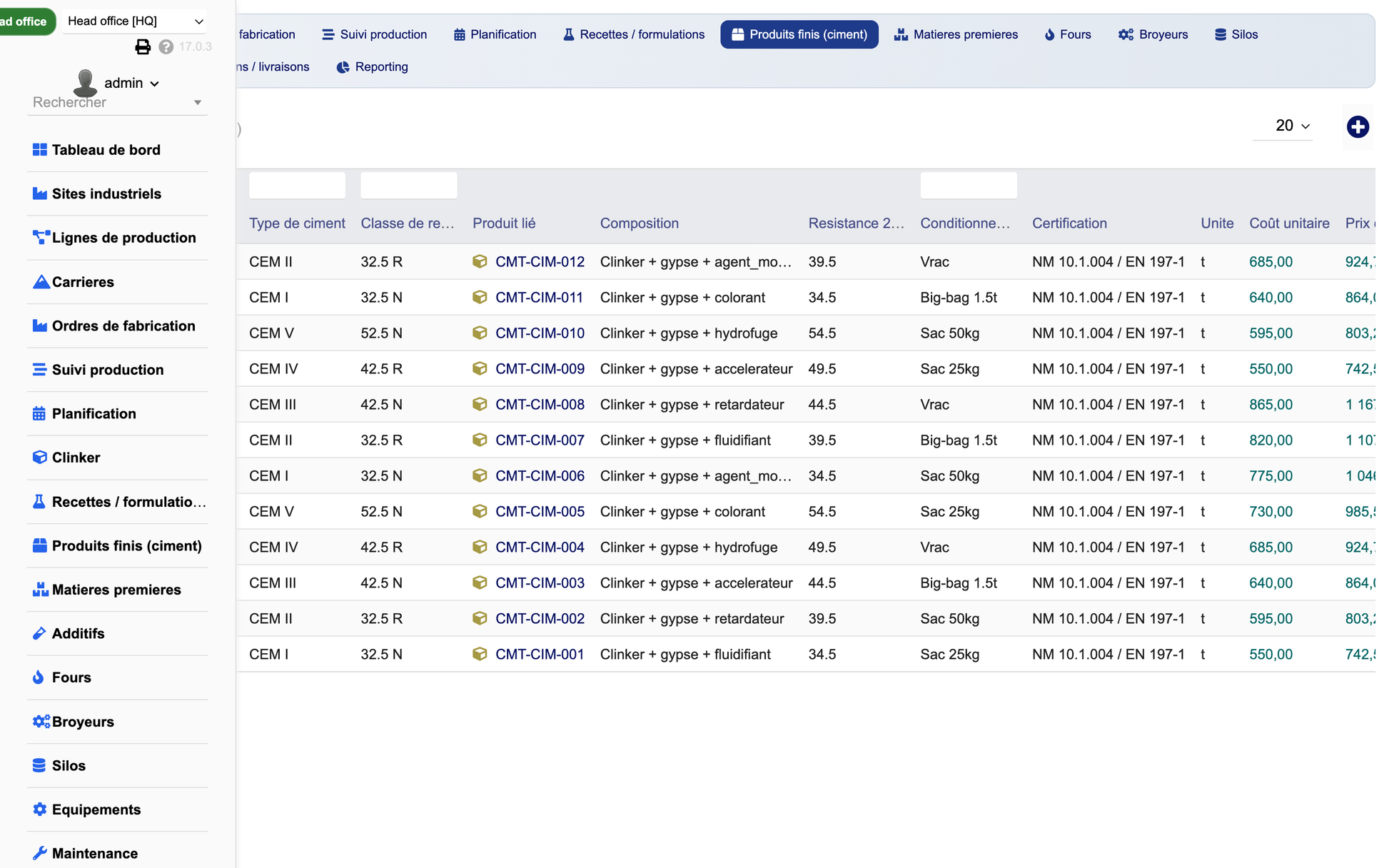The image size is (1389, 868).
Task: Click '52.5 N' in the CMT-CIM-010 row
Action: coord(381,333)
